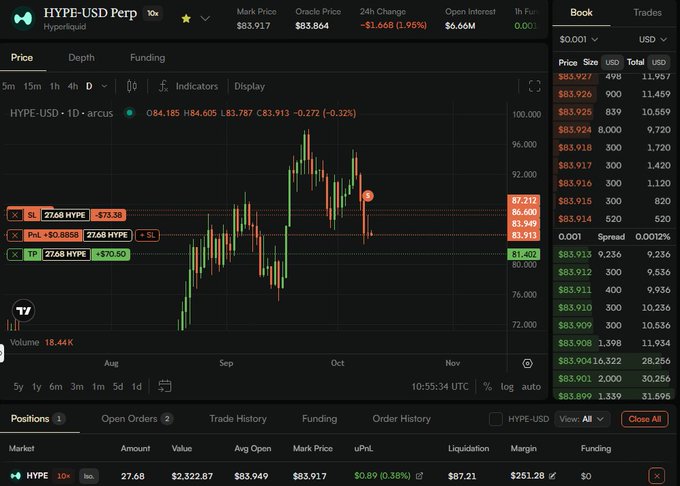This screenshot has height=486, width=680.
Task: Switch to the Trades tab
Action: pyautogui.click(x=647, y=13)
